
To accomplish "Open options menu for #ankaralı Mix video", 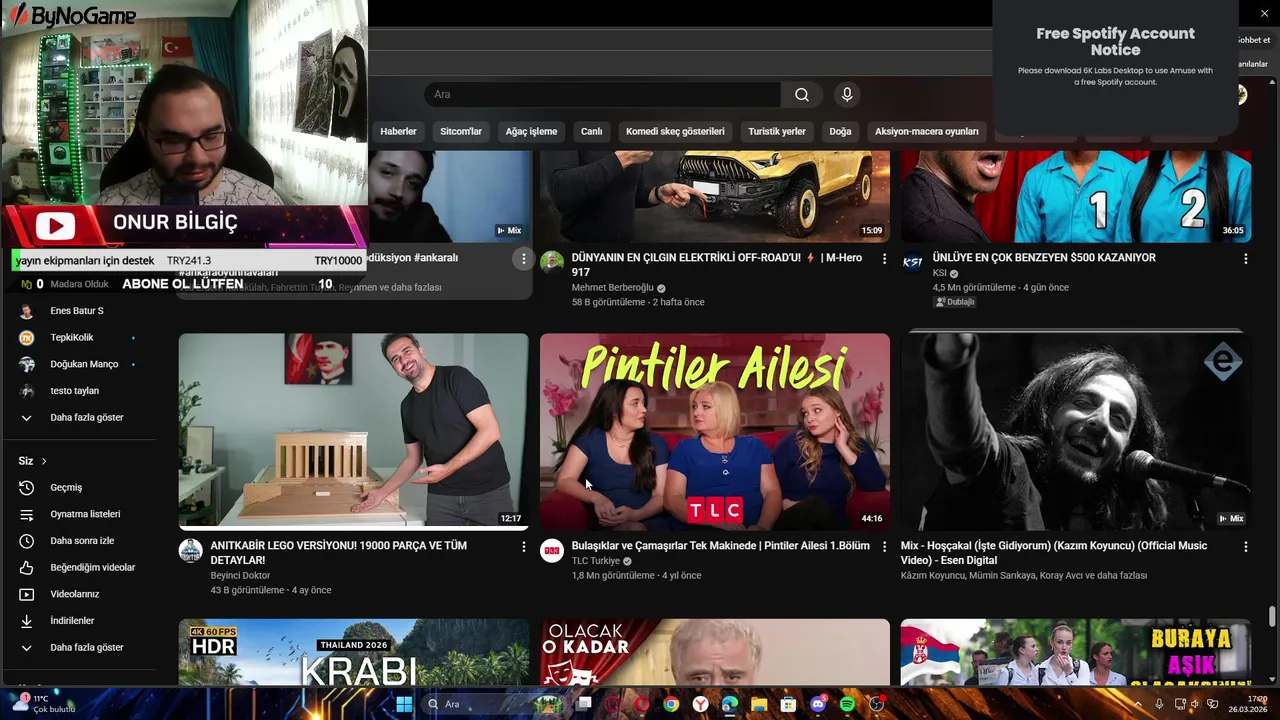I will [523, 259].
